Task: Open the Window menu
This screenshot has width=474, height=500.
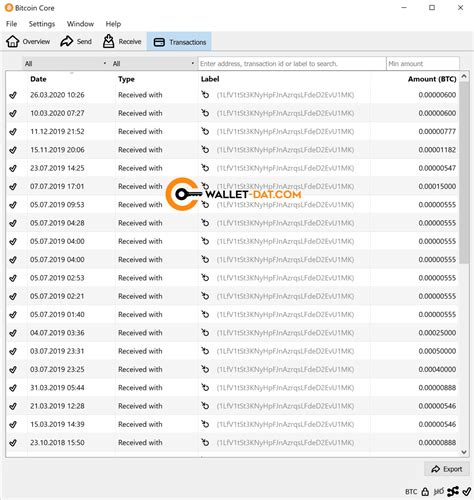Action: [x=80, y=24]
